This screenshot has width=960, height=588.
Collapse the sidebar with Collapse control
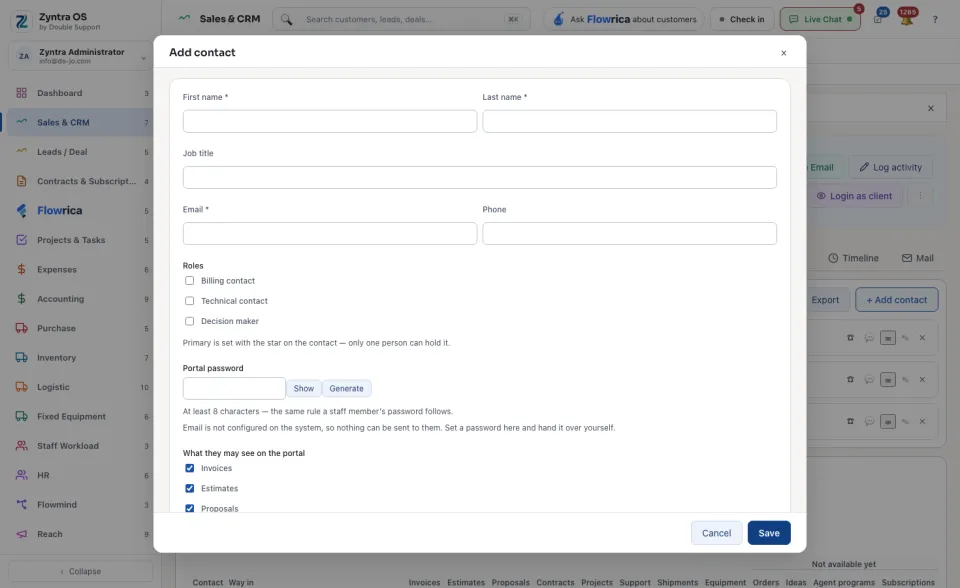click(81, 571)
